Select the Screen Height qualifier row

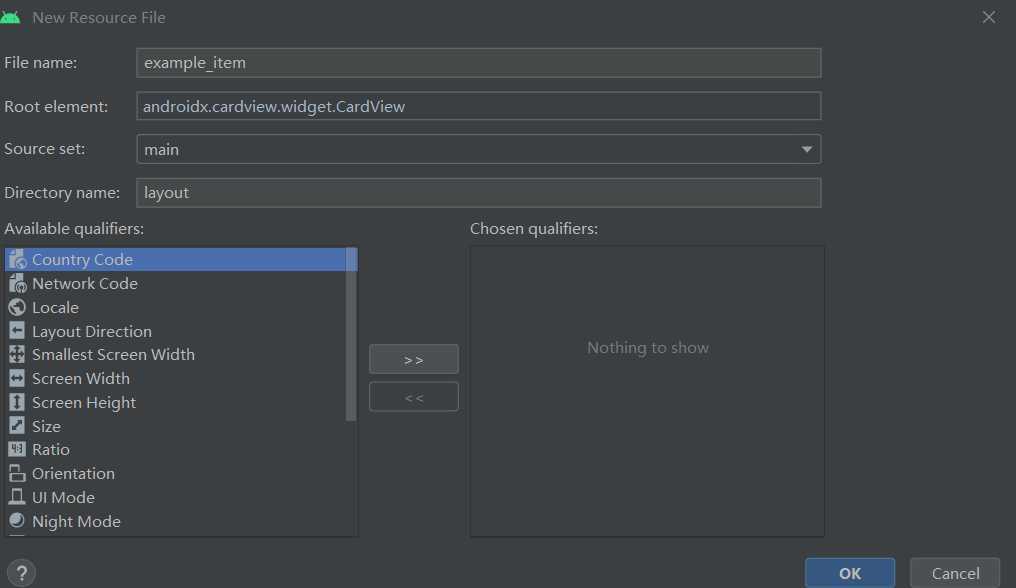tap(176, 402)
